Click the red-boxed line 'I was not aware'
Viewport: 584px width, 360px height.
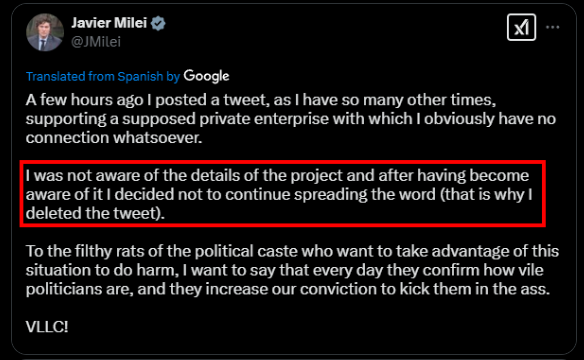277,175
